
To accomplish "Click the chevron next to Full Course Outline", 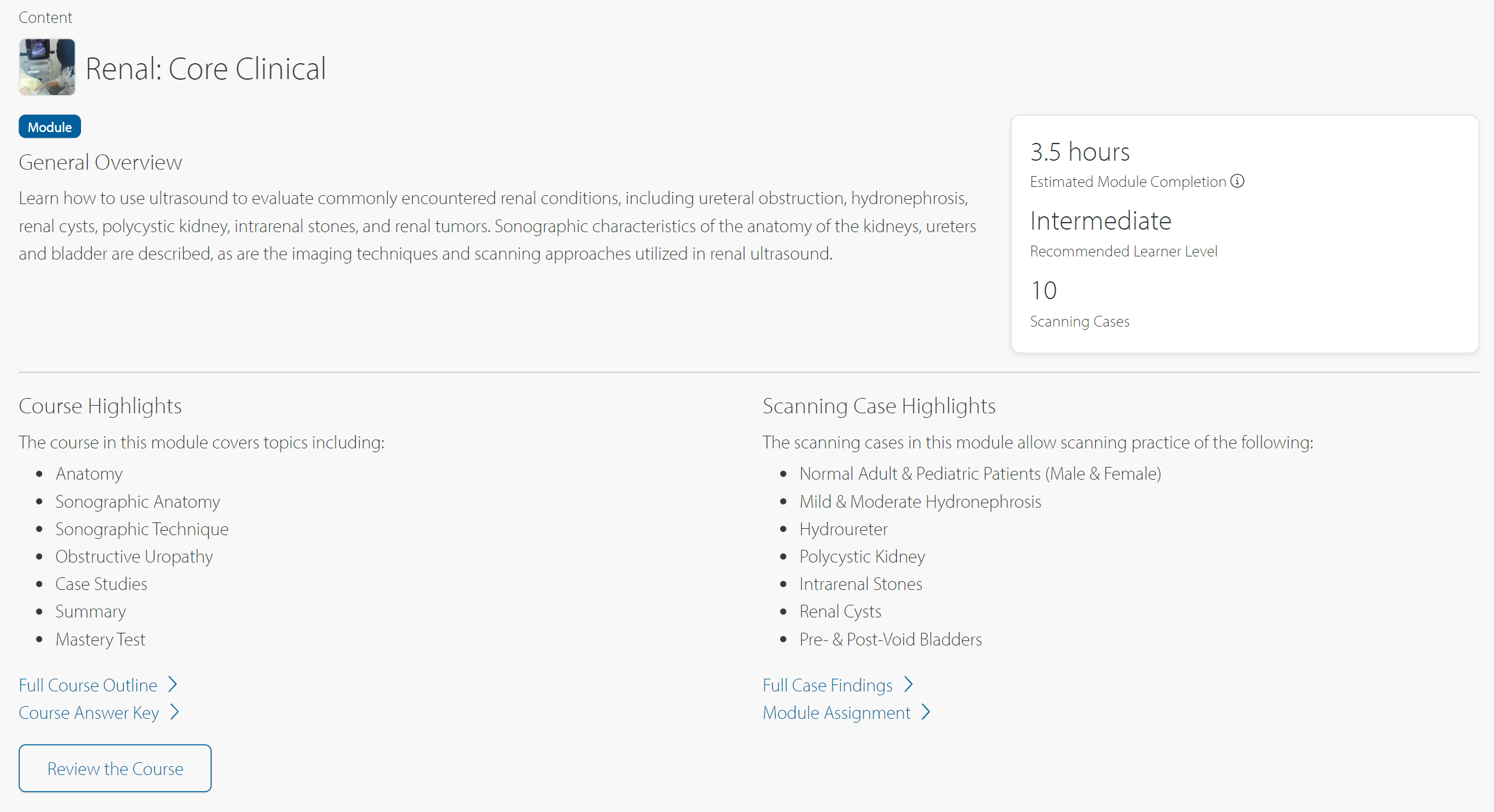I will coord(173,684).
